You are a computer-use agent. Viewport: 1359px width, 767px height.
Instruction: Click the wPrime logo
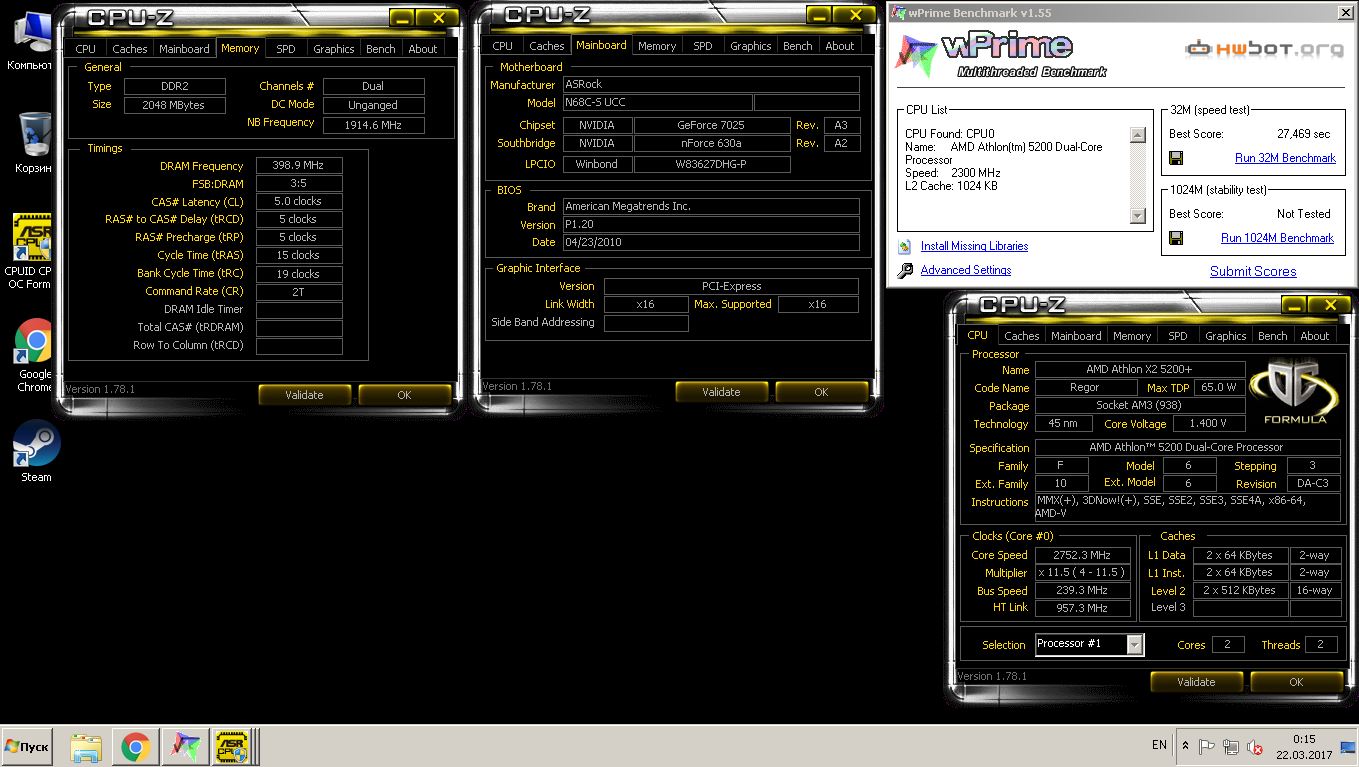[1001, 55]
